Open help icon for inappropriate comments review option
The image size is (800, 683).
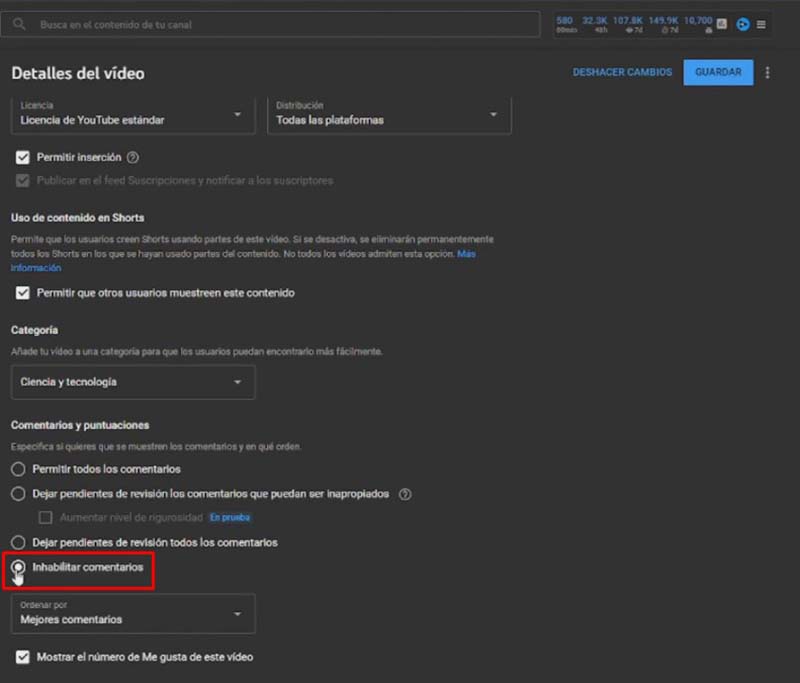click(405, 494)
